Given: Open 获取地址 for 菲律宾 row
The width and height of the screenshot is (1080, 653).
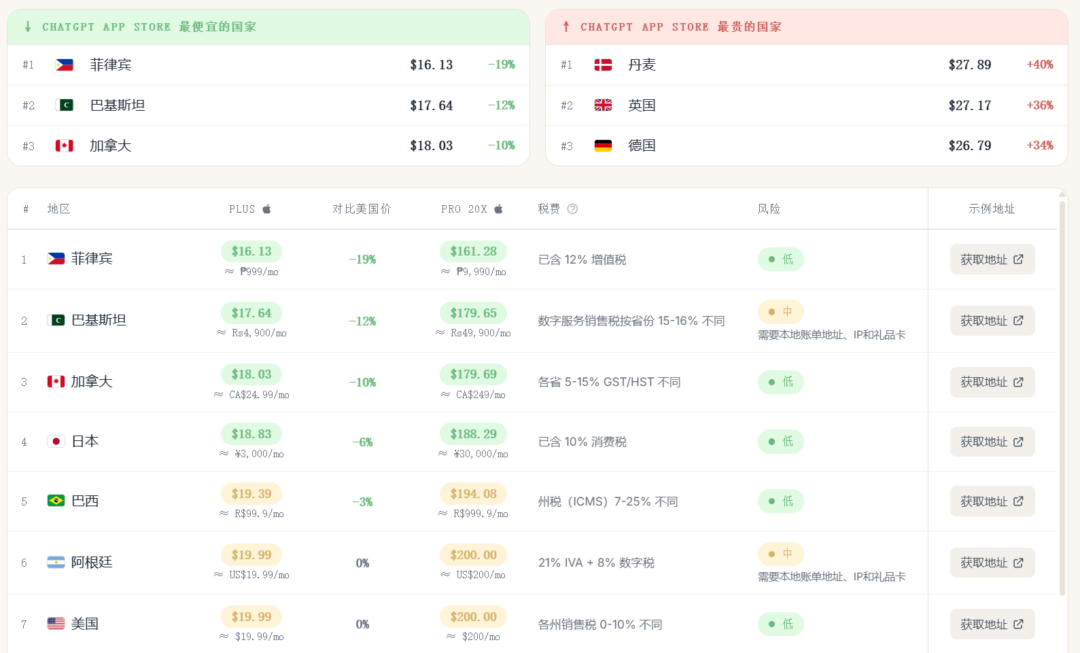Looking at the screenshot, I should click(x=992, y=259).
